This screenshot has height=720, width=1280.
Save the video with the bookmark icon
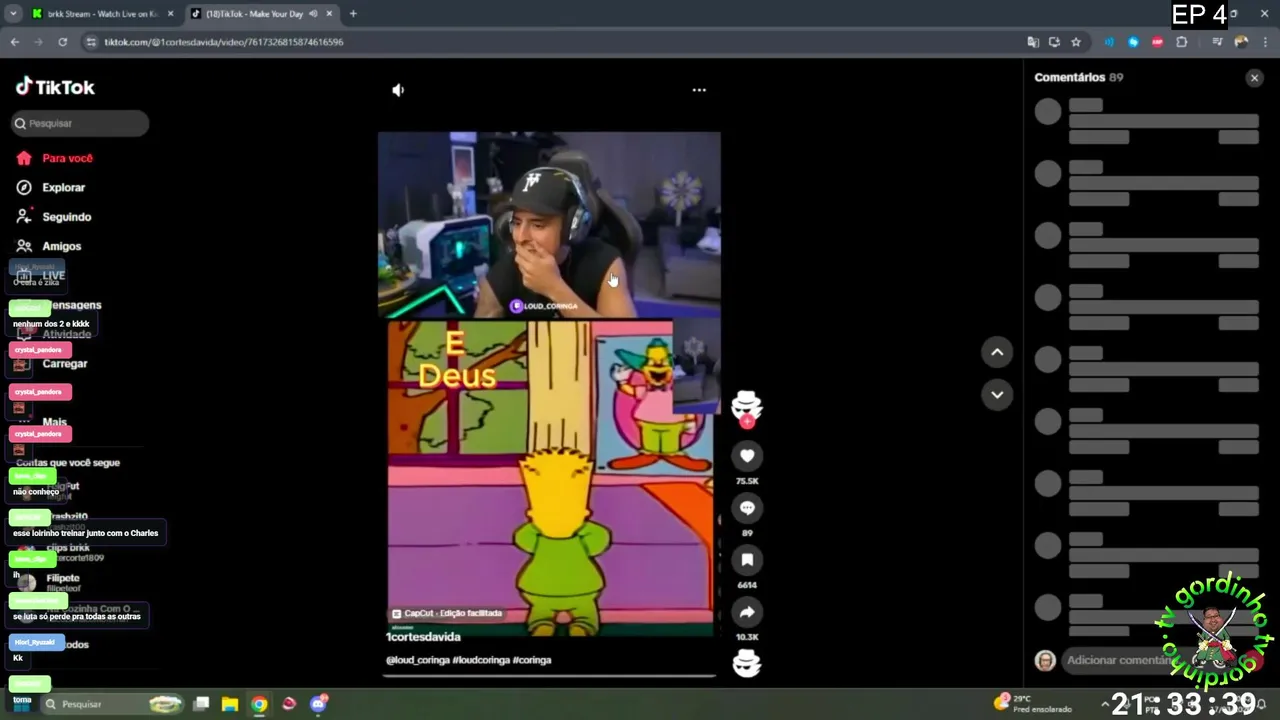click(747, 560)
